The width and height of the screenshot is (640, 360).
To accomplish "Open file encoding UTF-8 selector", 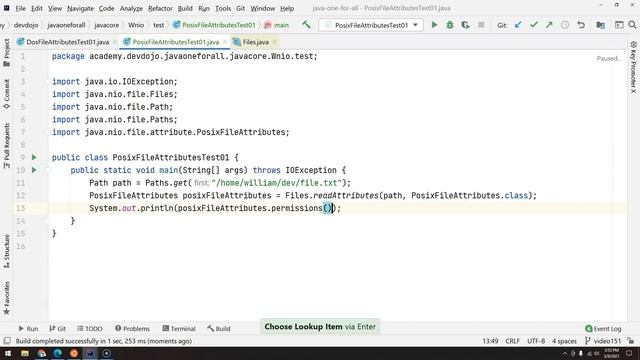I will (536, 341).
